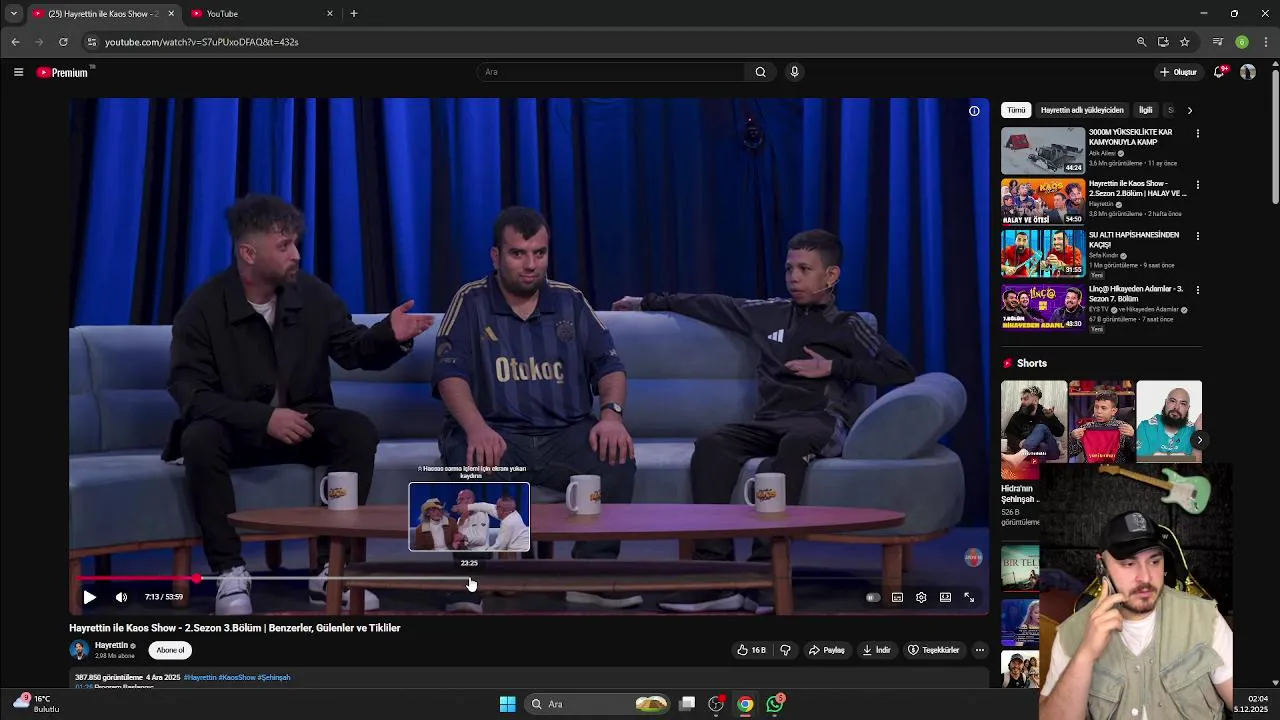
Task: Open more actions ellipsis under video
Action: click(980, 650)
